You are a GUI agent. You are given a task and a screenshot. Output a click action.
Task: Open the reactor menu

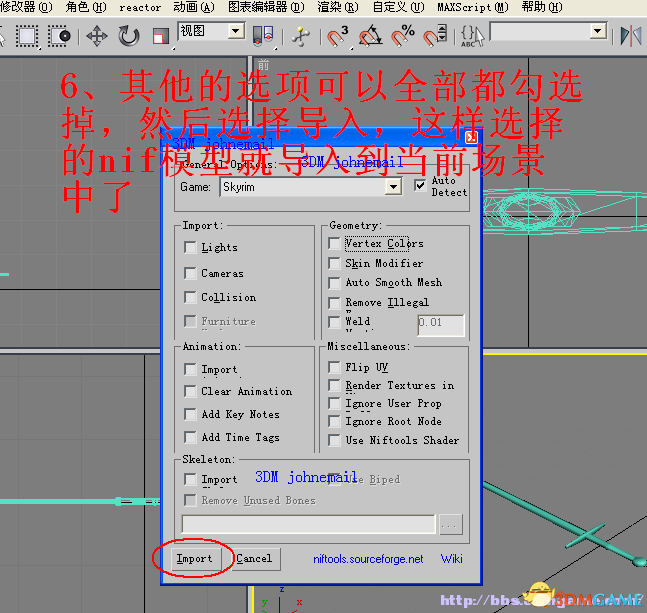tap(140, 7)
